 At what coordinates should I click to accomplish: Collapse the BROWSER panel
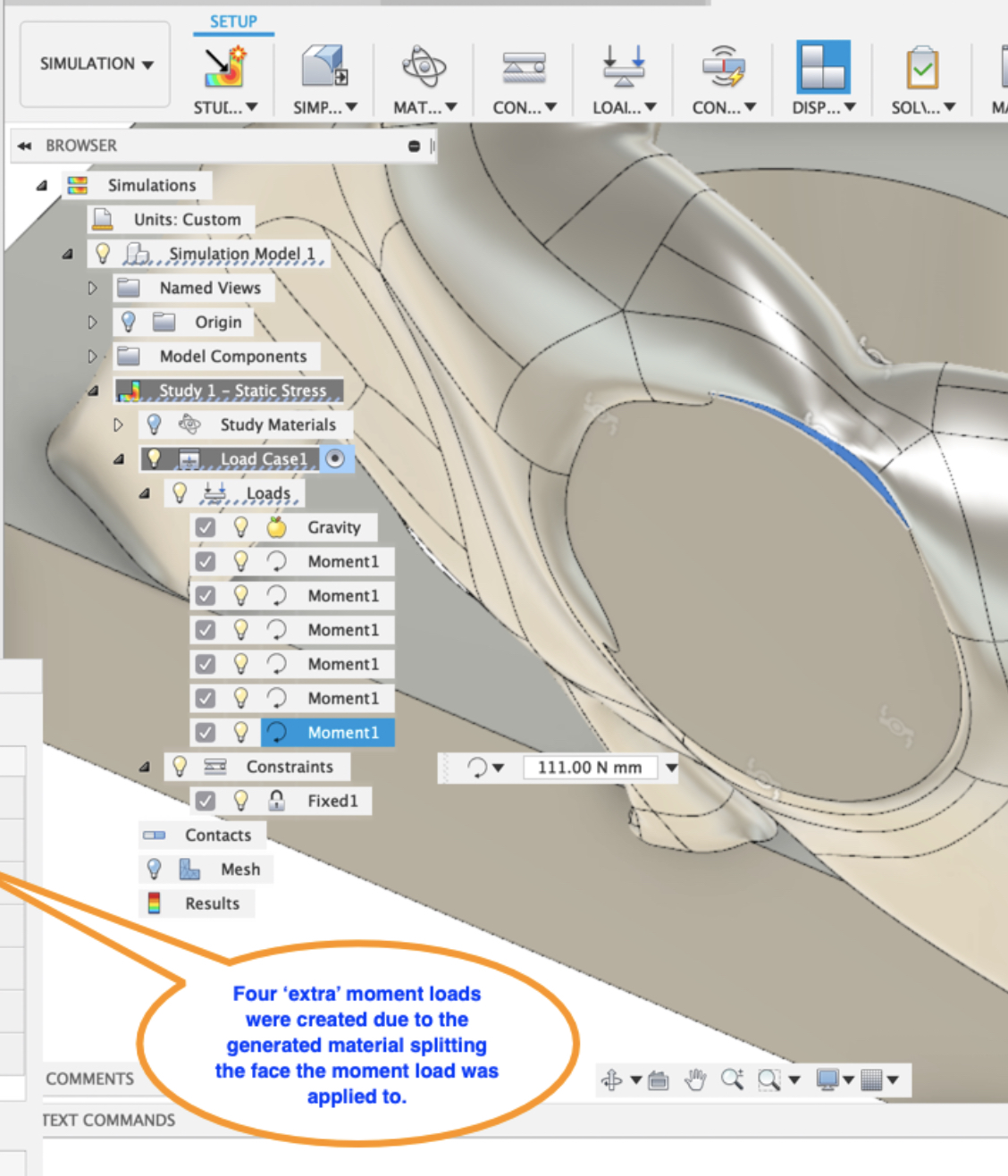tap(21, 146)
